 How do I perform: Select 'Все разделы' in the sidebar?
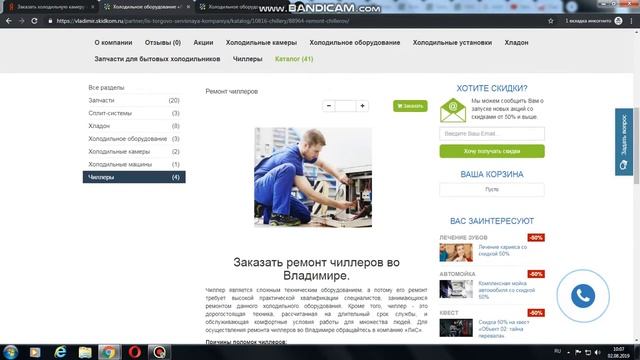(x=106, y=87)
